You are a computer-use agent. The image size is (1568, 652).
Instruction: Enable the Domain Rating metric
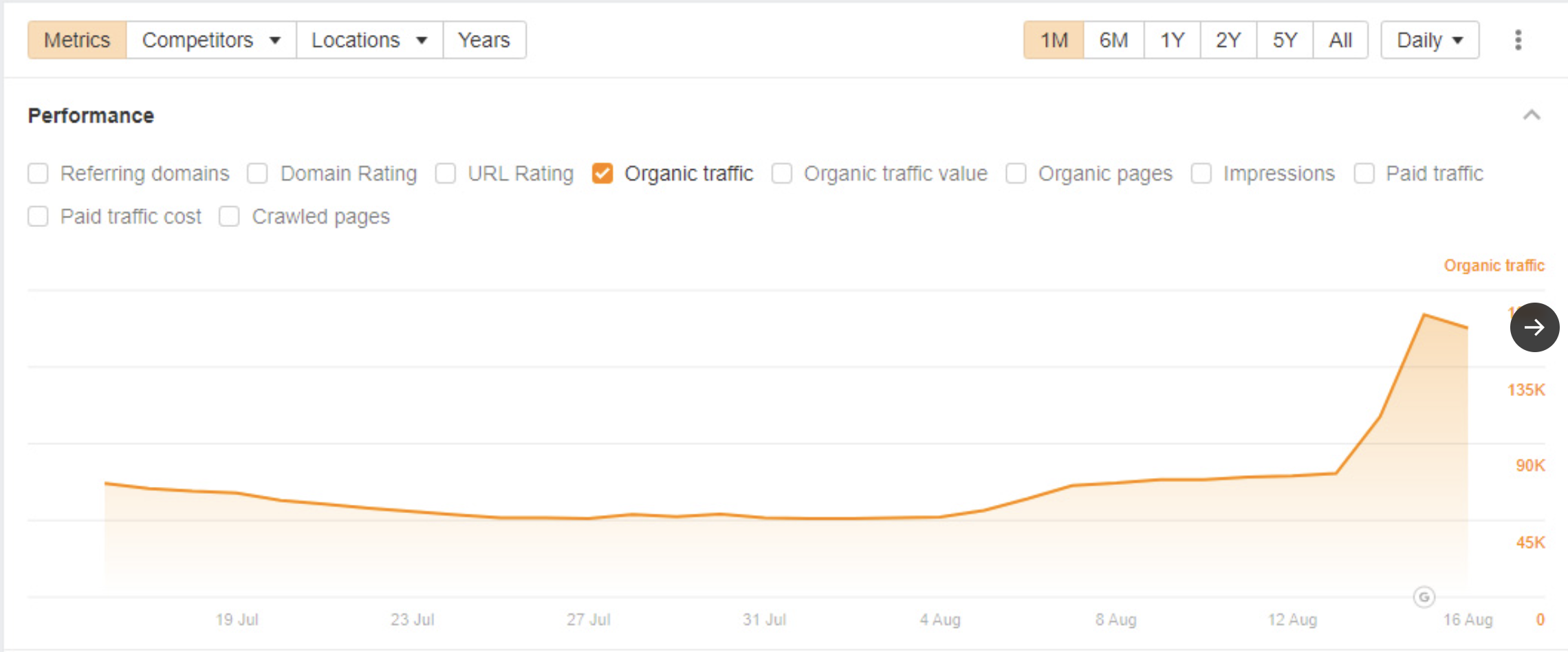(257, 174)
